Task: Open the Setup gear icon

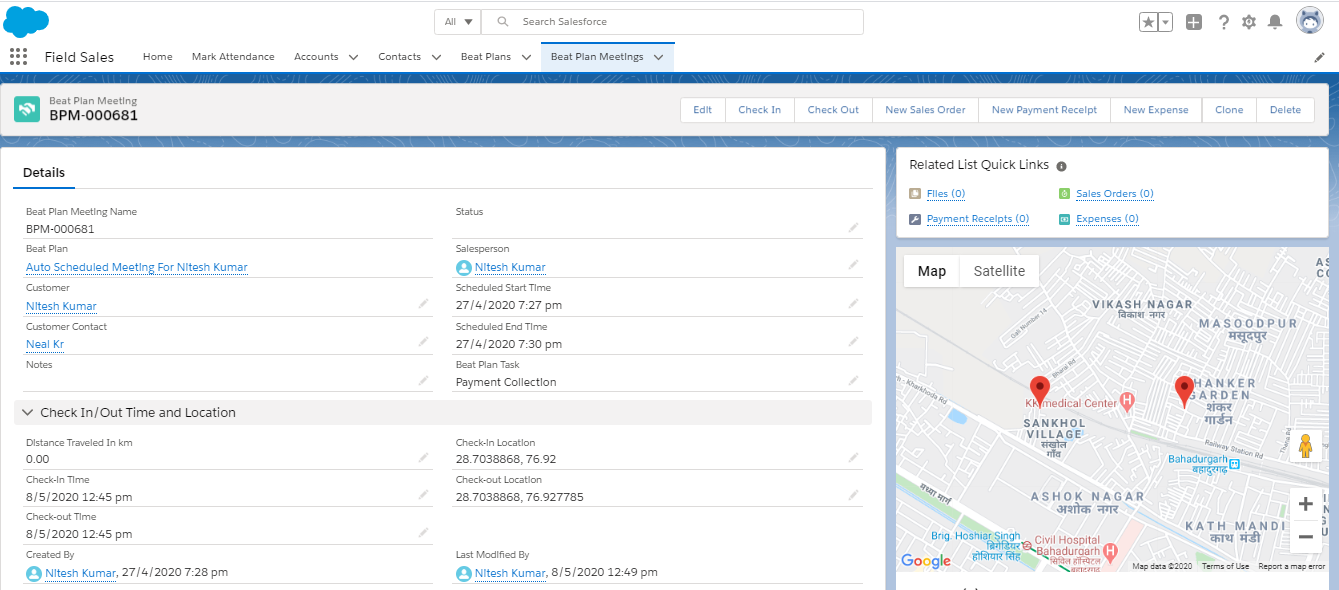Action: pos(1248,21)
